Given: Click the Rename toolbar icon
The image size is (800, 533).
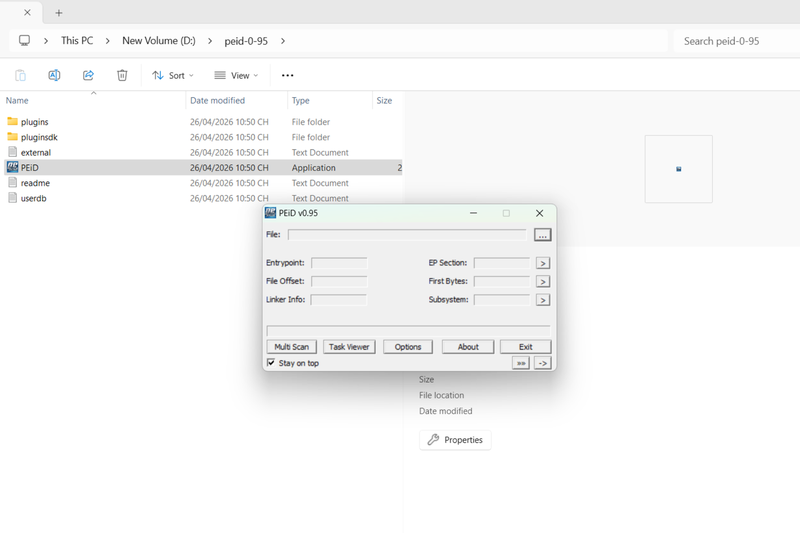Looking at the screenshot, I should pyautogui.click(x=54, y=75).
